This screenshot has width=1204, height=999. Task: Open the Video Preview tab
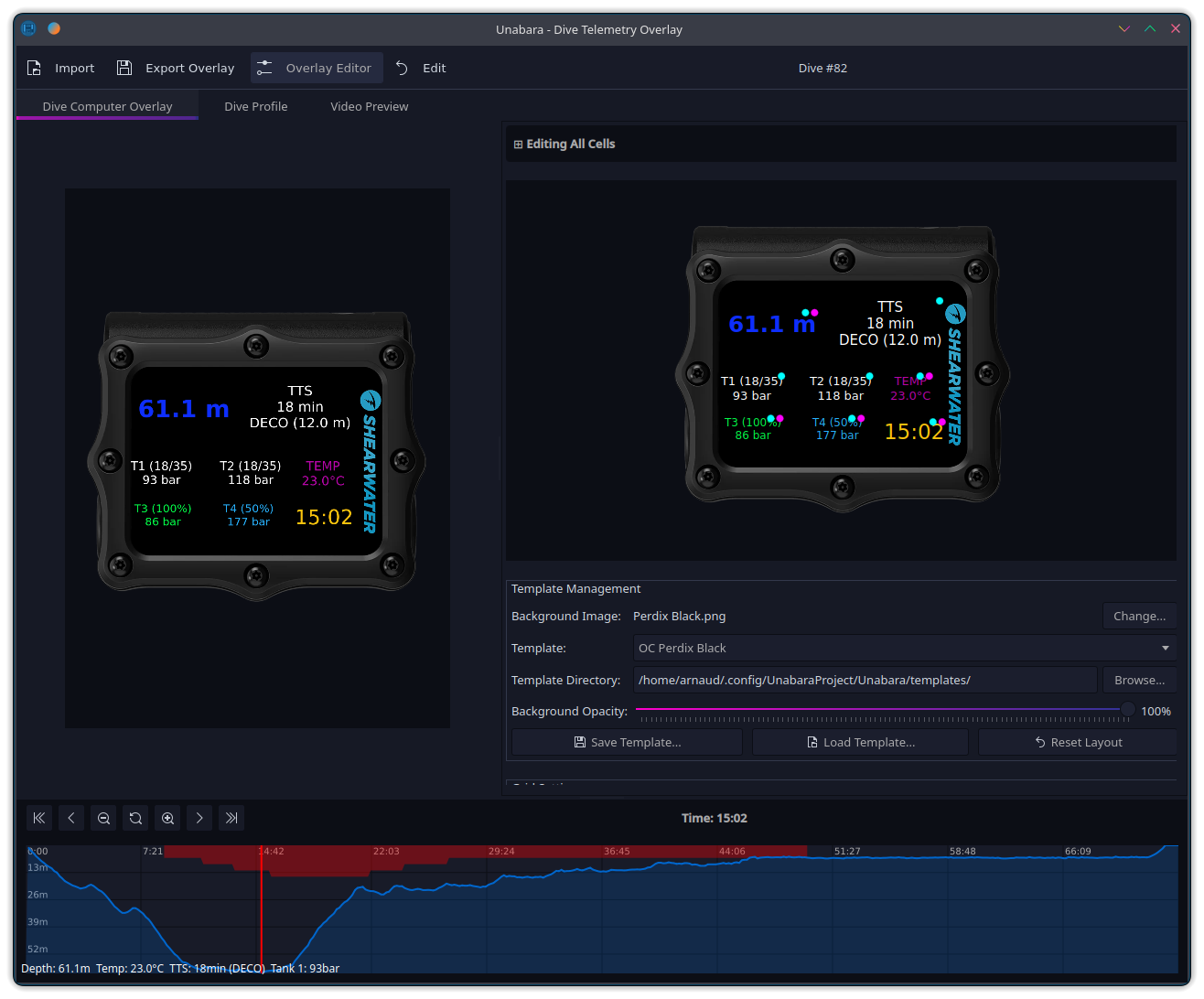click(x=370, y=106)
